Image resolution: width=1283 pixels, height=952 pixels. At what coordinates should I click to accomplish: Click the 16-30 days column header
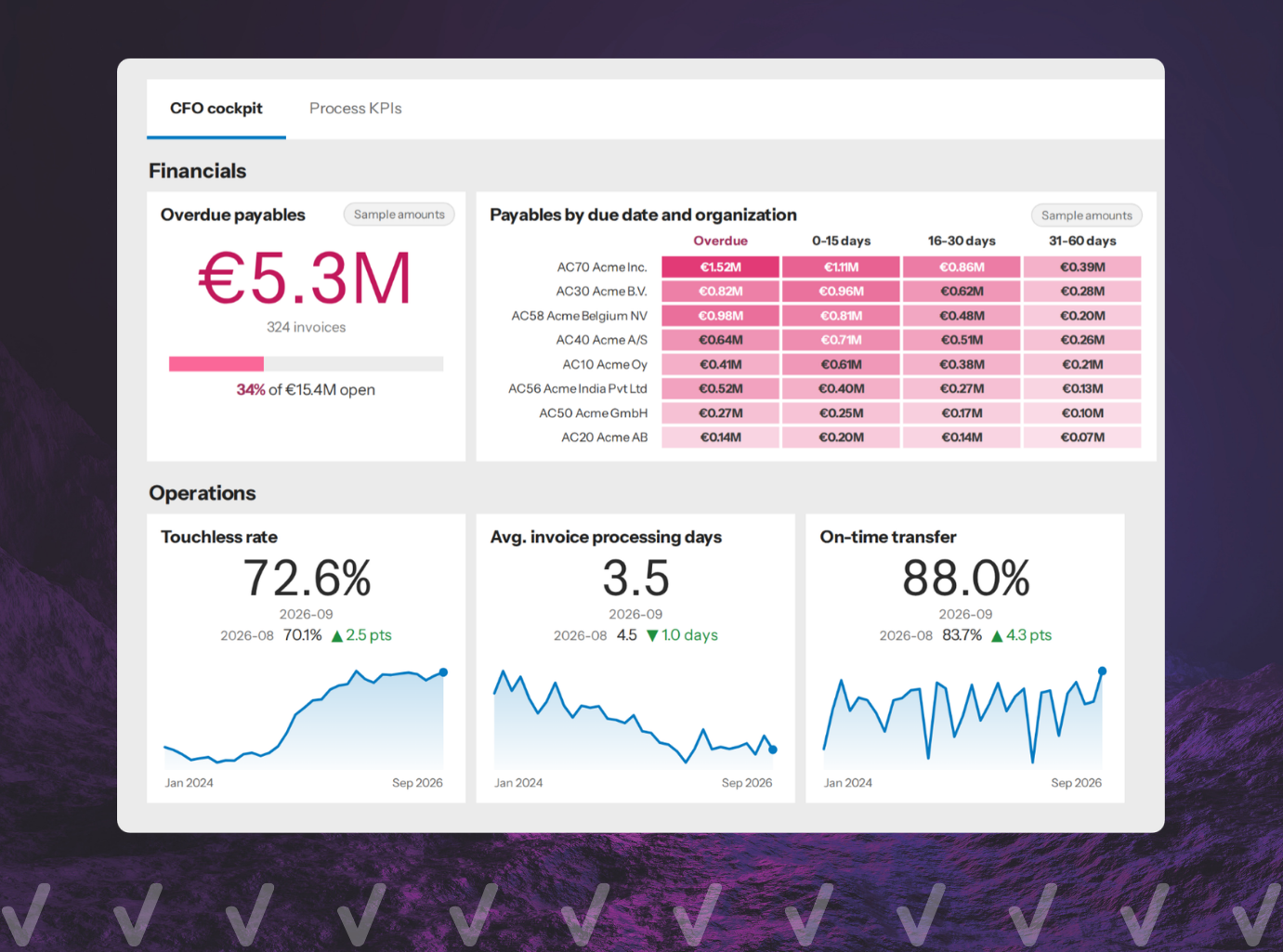[x=962, y=241]
